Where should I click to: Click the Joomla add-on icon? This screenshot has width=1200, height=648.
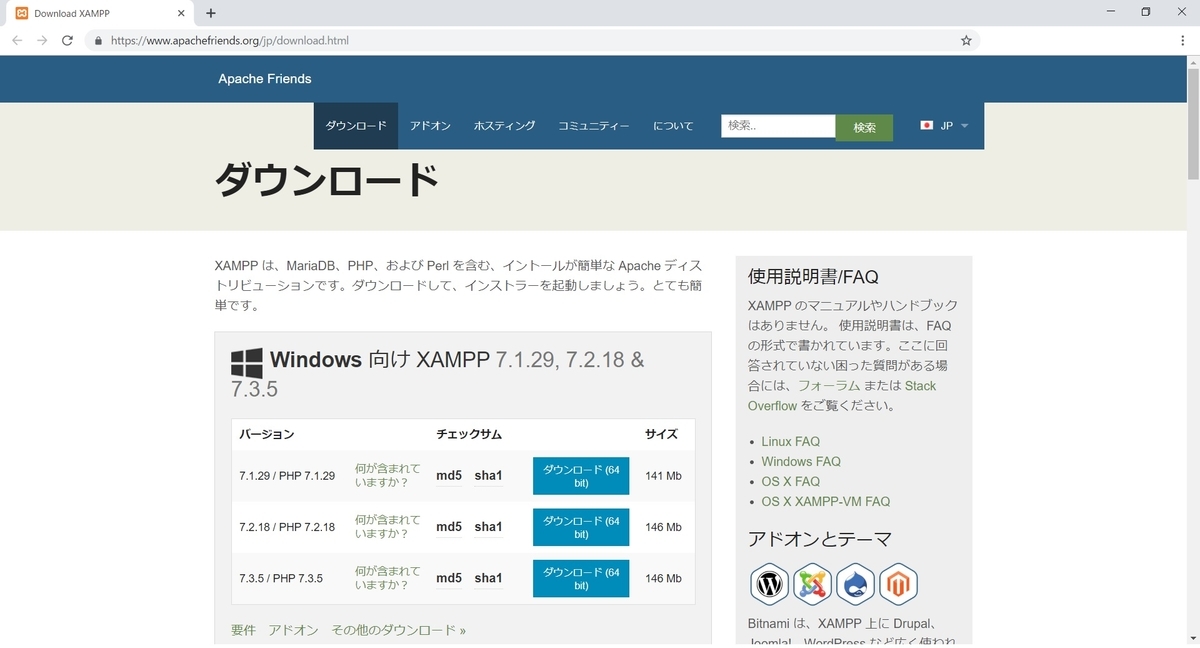(x=812, y=583)
